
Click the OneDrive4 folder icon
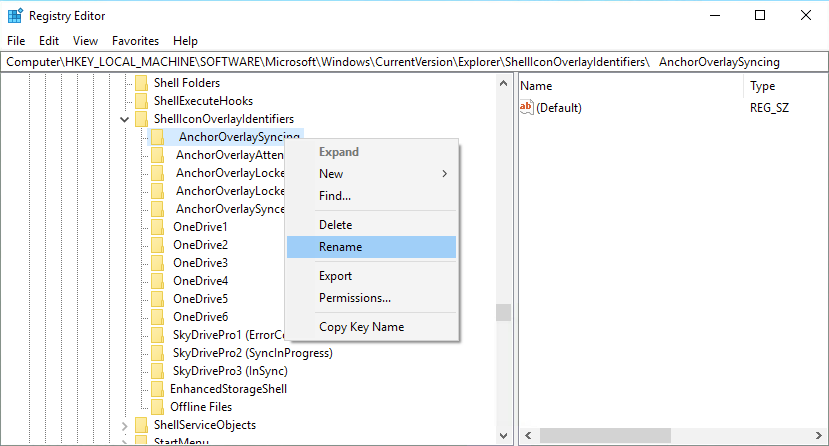coord(157,281)
